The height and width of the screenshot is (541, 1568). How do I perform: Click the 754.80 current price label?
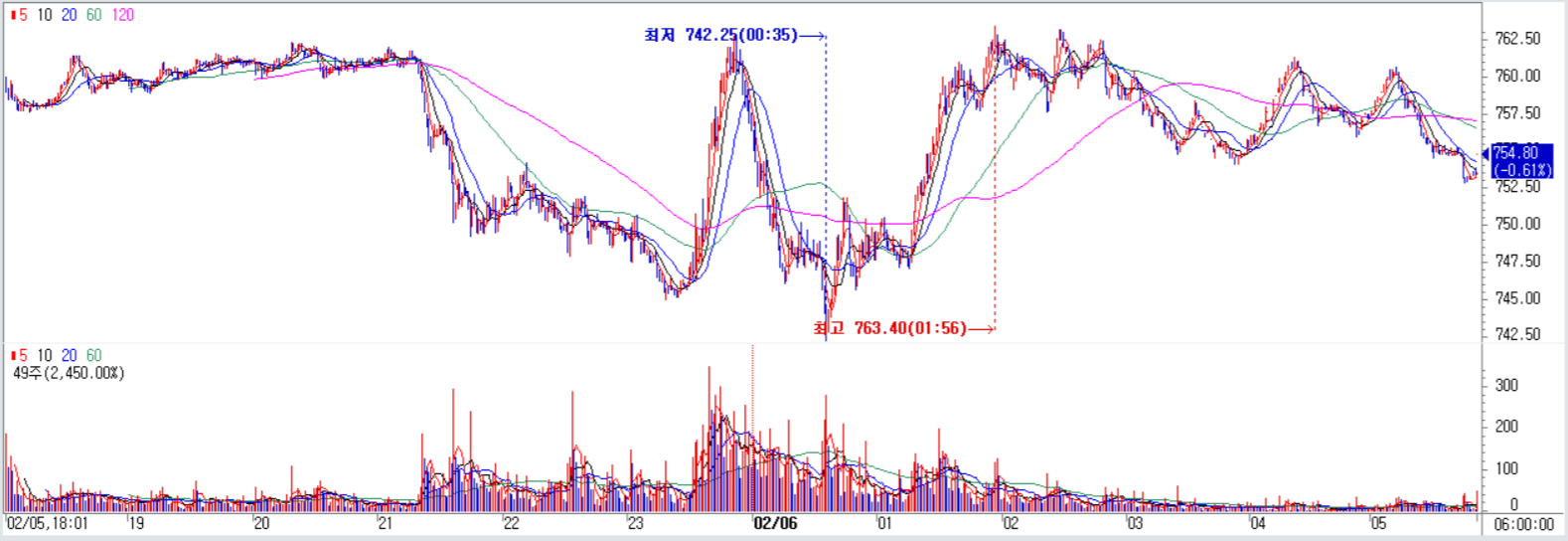click(1516, 153)
